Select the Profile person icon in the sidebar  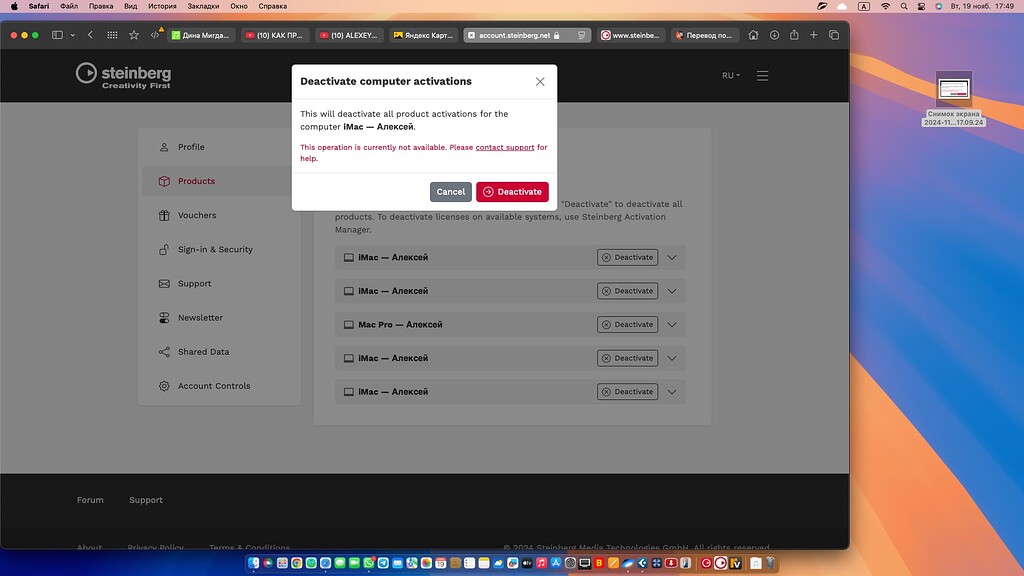point(164,147)
